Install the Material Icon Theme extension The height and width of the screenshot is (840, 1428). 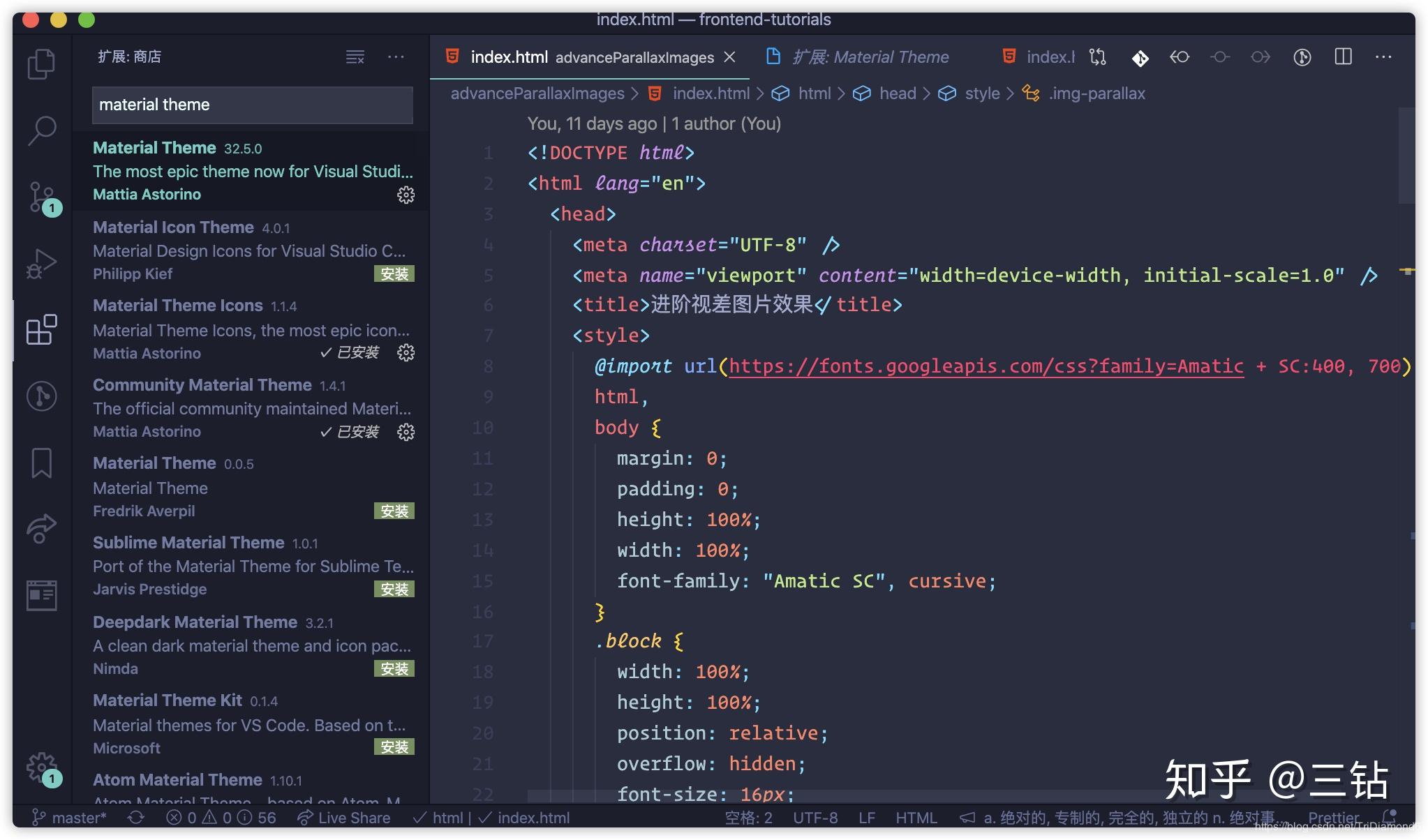point(396,274)
